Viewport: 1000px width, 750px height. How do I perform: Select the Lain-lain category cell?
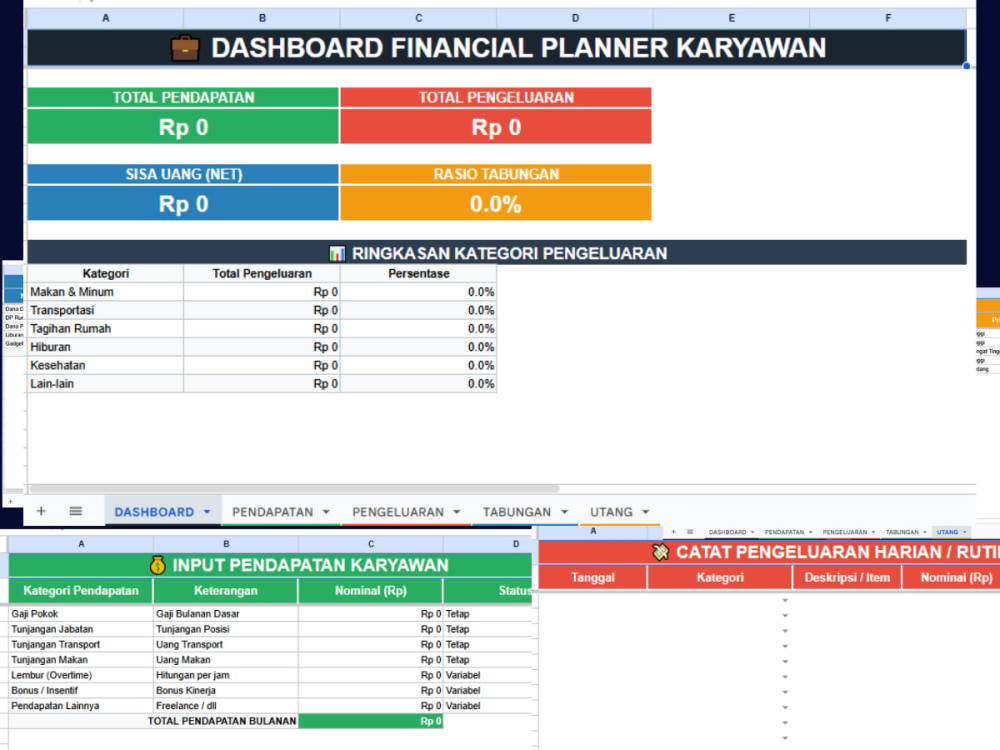(105, 384)
